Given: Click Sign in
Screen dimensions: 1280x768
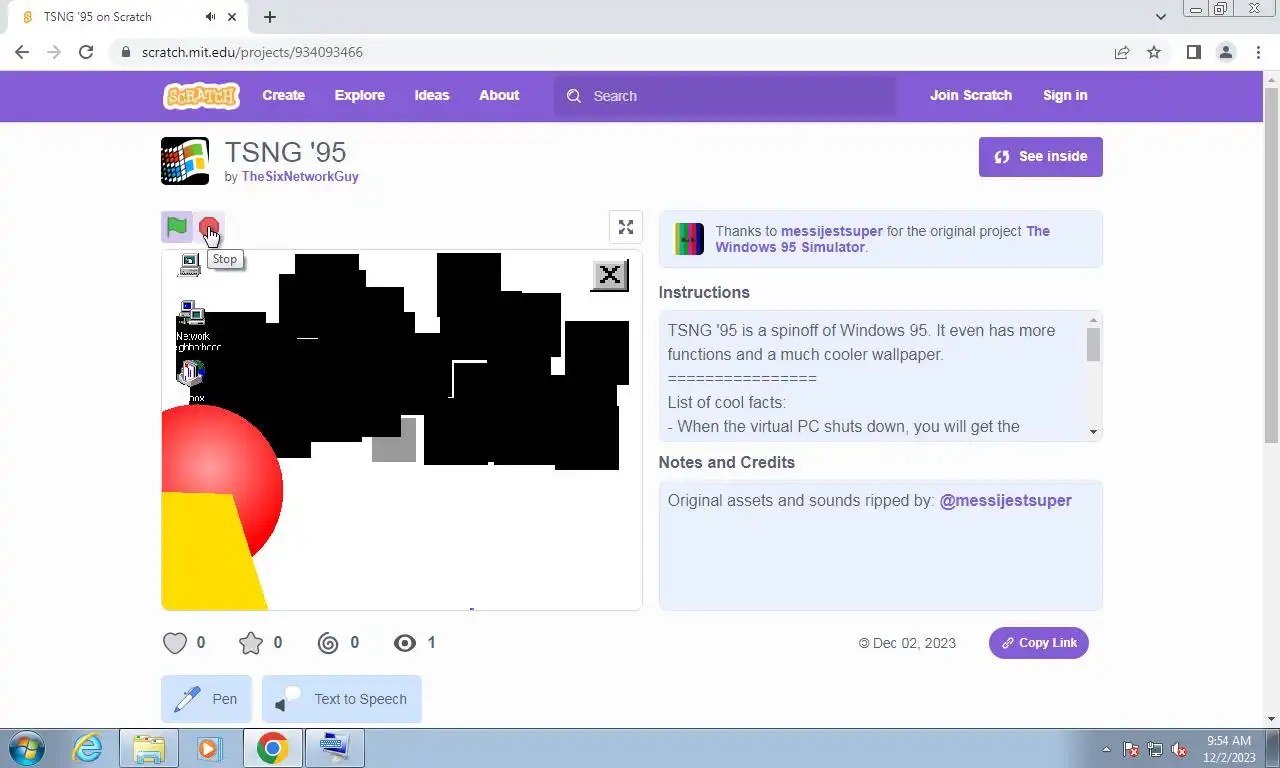Looking at the screenshot, I should (x=1065, y=96).
